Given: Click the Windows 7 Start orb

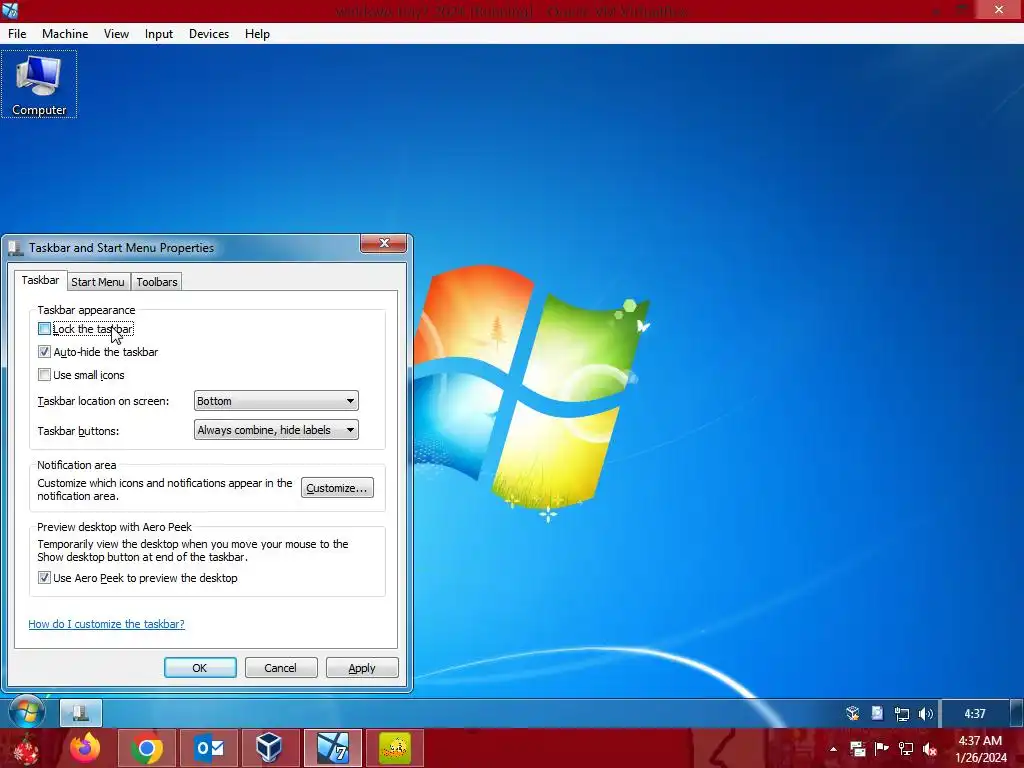Looking at the screenshot, I should (27, 712).
